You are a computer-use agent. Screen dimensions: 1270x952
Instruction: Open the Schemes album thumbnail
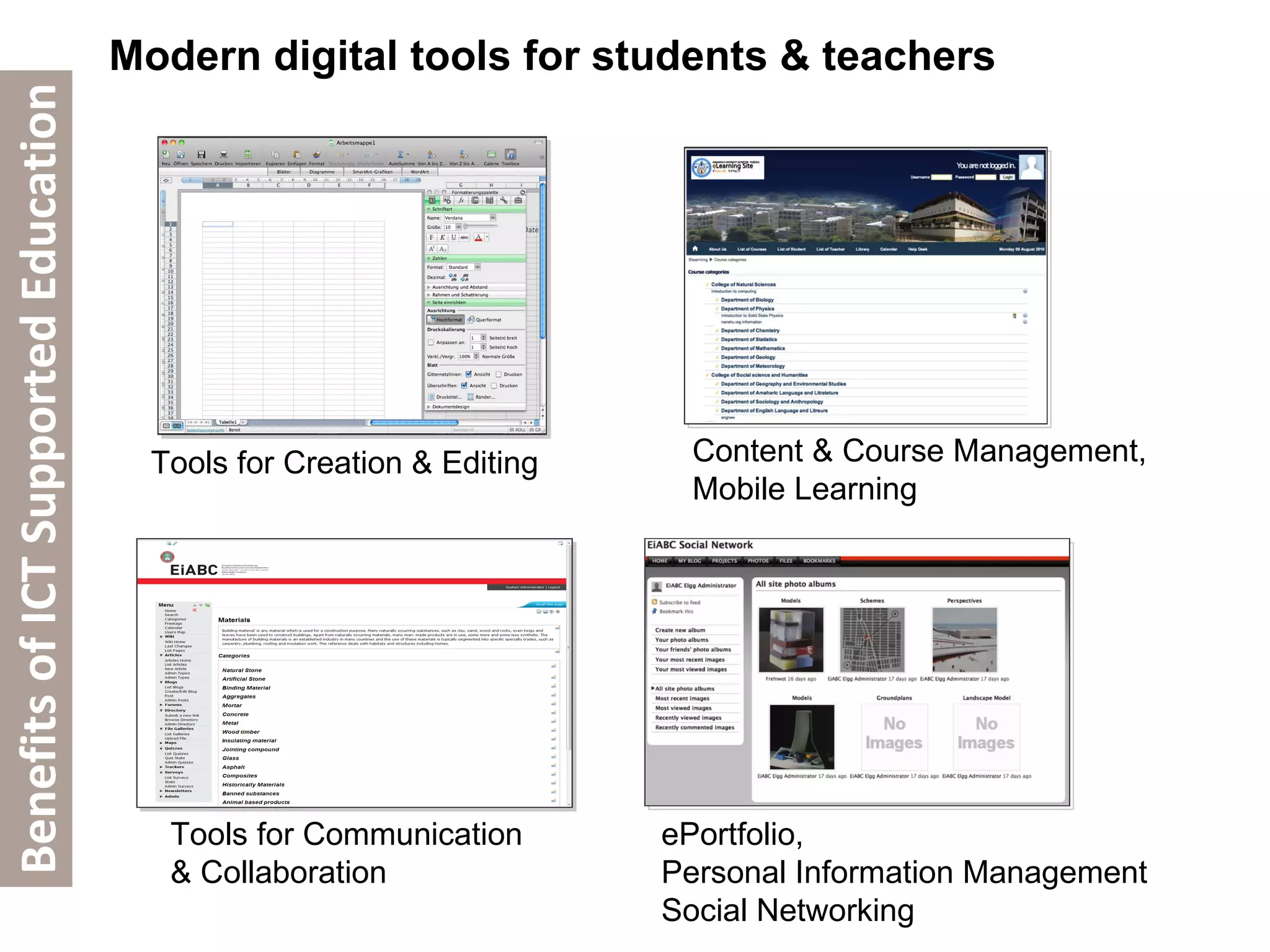(x=872, y=640)
